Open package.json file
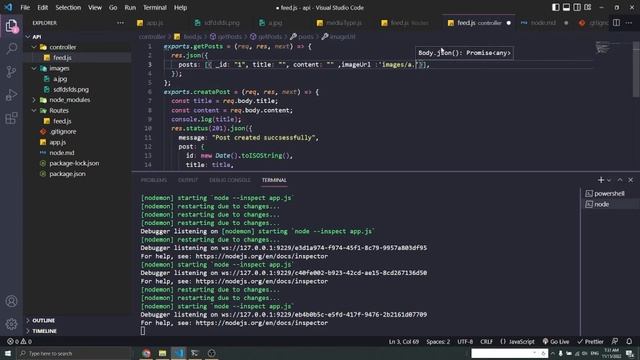Screen dimensions: 640x360 coord(77,174)
